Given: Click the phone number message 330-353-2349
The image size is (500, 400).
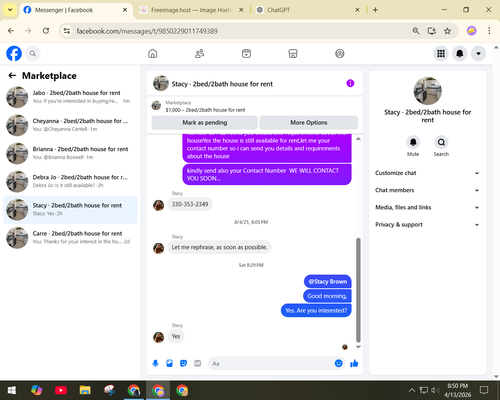Looking at the screenshot, I should click(190, 204).
